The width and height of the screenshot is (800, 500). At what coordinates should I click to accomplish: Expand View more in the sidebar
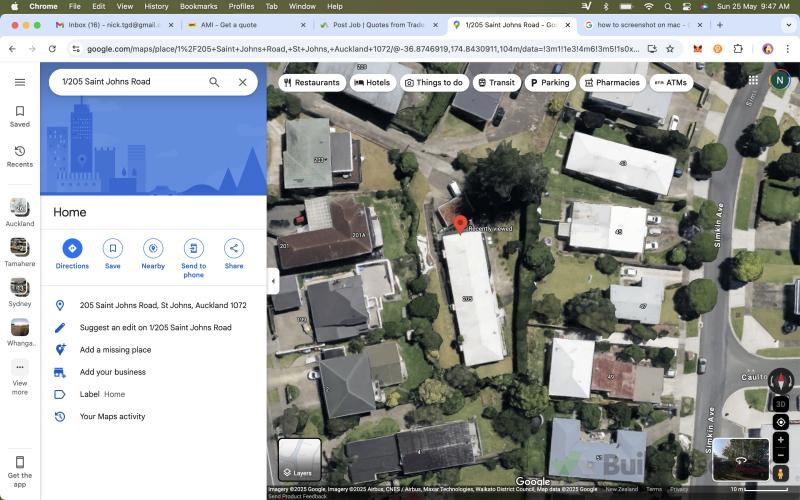tap(19, 374)
